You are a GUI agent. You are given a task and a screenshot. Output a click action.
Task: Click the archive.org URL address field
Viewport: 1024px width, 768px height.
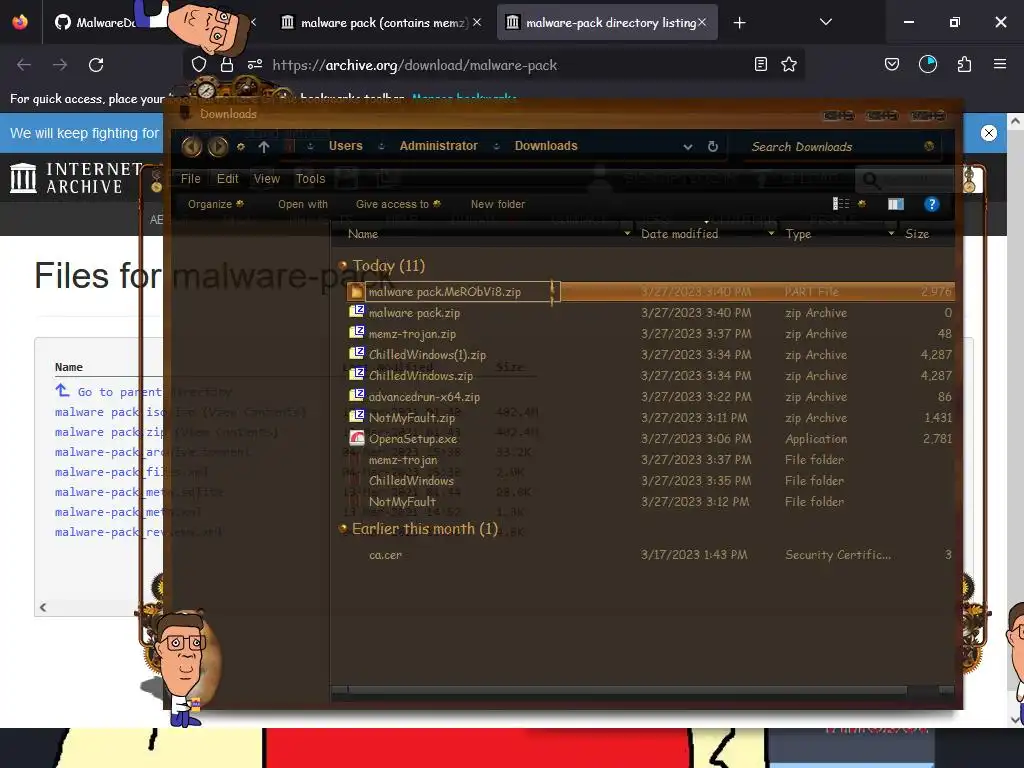click(x=415, y=65)
